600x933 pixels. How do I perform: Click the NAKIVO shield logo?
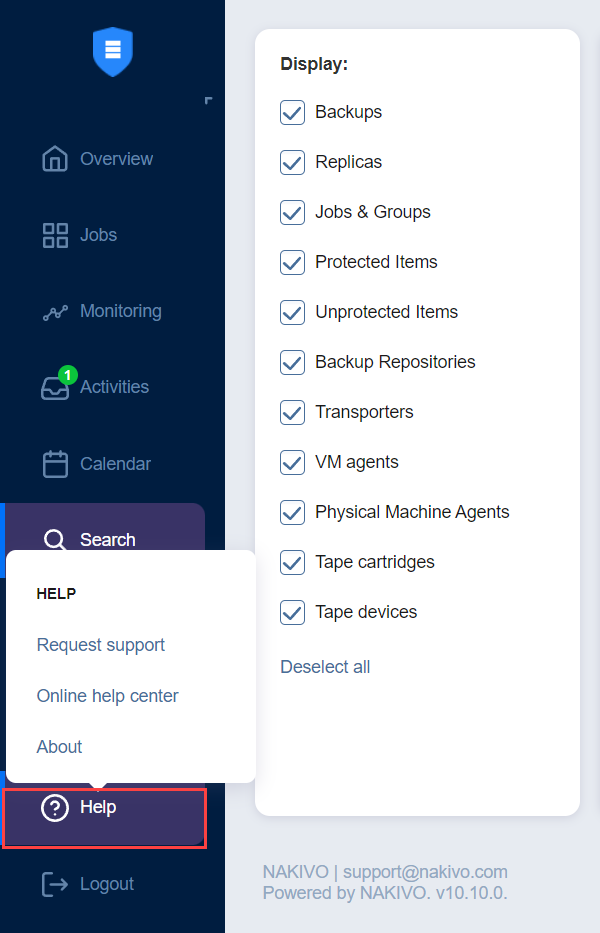point(112,51)
